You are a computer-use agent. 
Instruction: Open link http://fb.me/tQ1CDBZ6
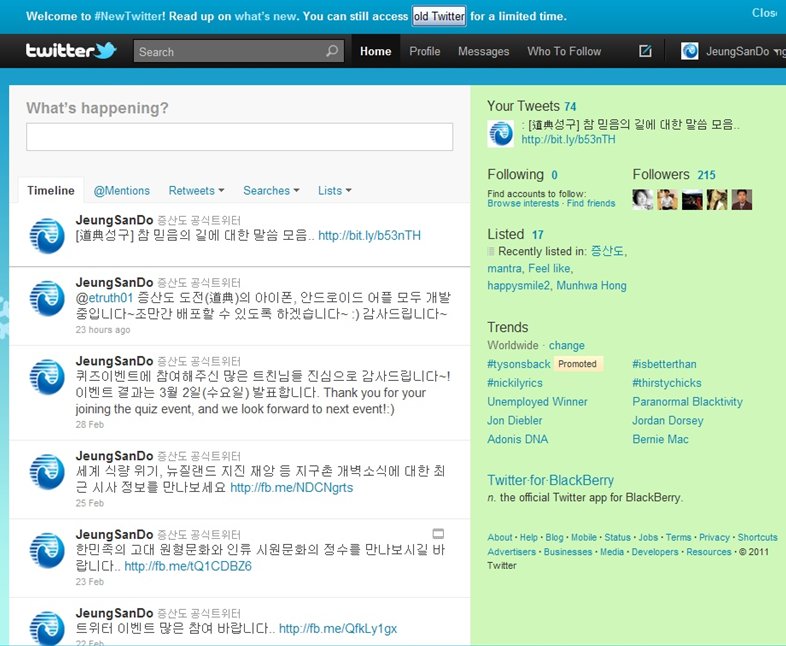click(x=188, y=566)
